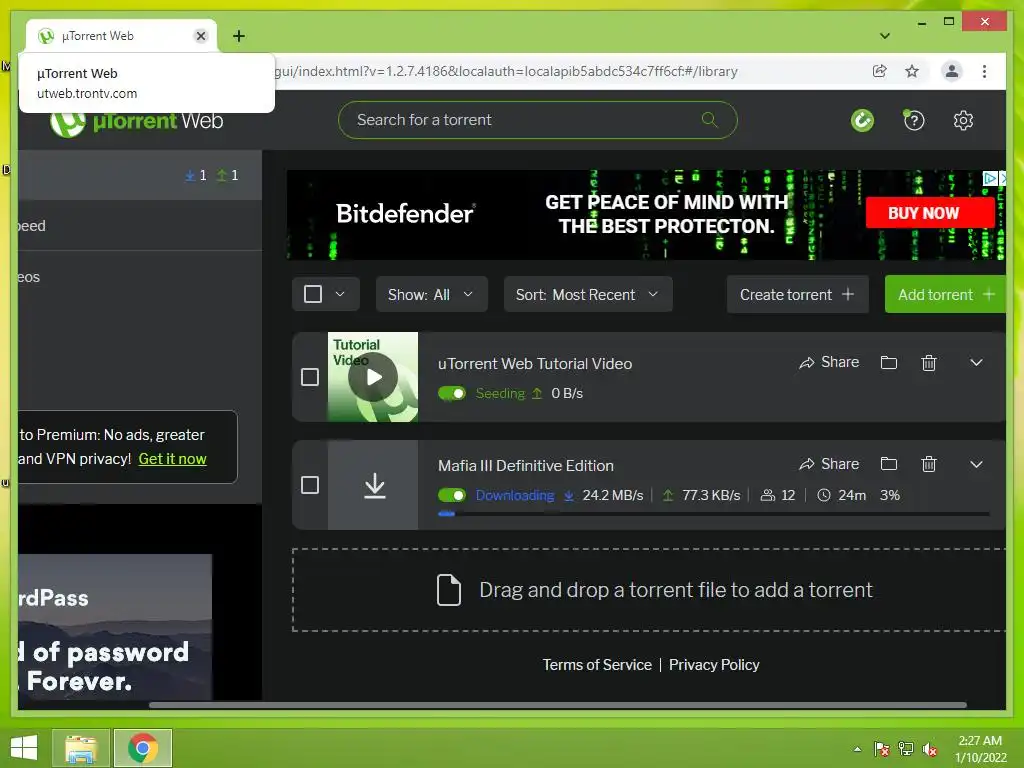Open the settings gear in uTorrent Web
Screen dimensions: 1024x768
pyautogui.click(x=963, y=120)
